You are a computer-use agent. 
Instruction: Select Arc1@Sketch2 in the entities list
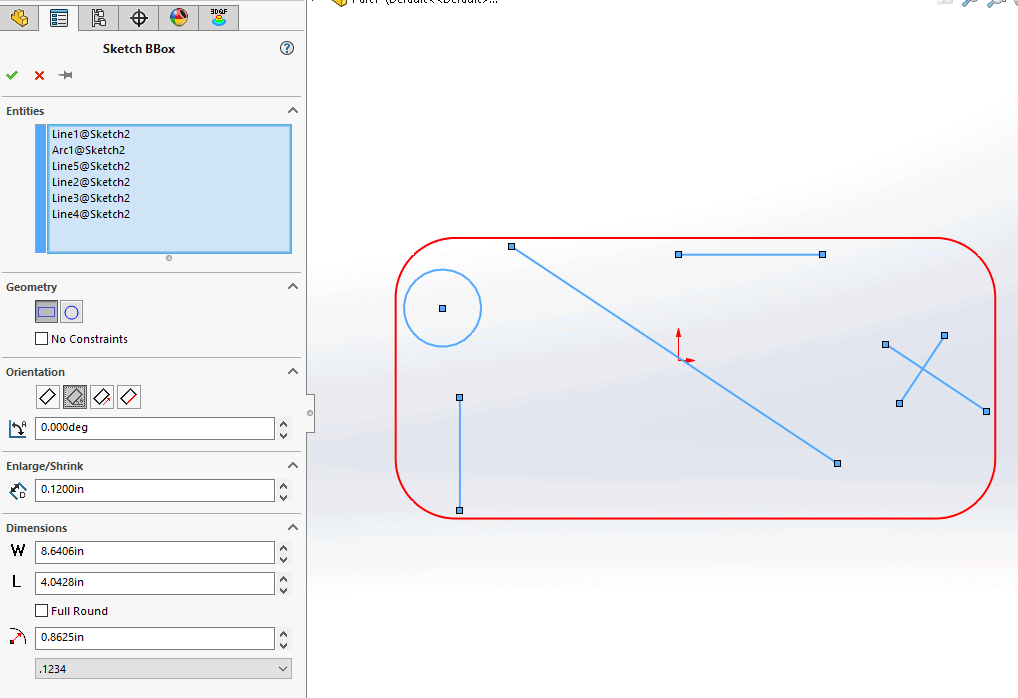pyautogui.click(x=89, y=150)
